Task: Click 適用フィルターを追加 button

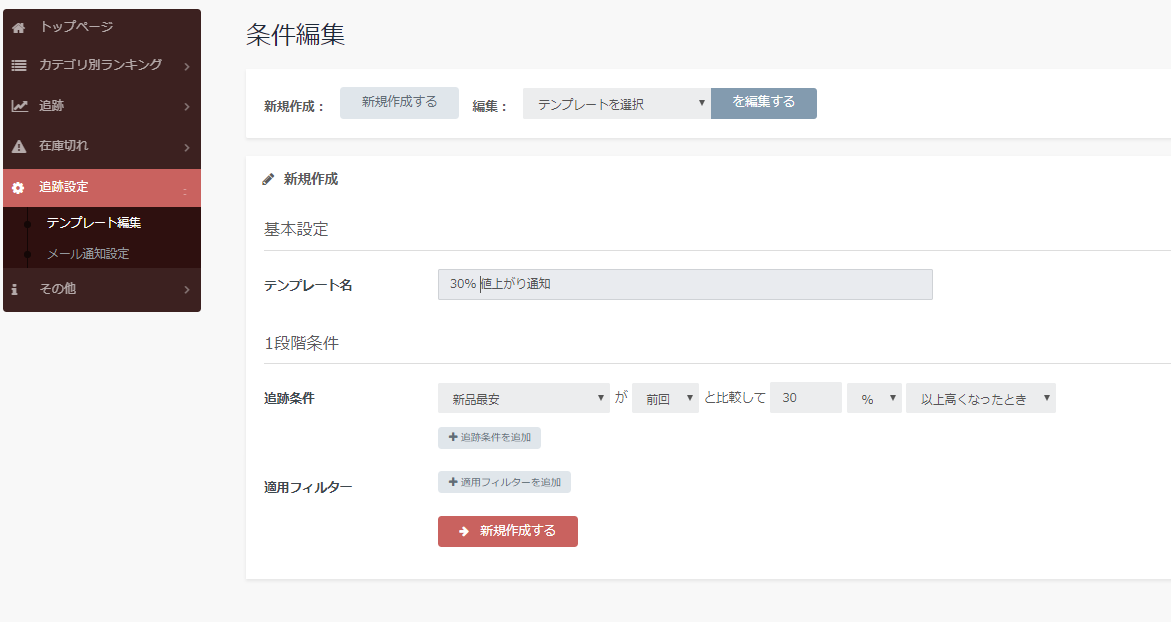Action: point(504,482)
